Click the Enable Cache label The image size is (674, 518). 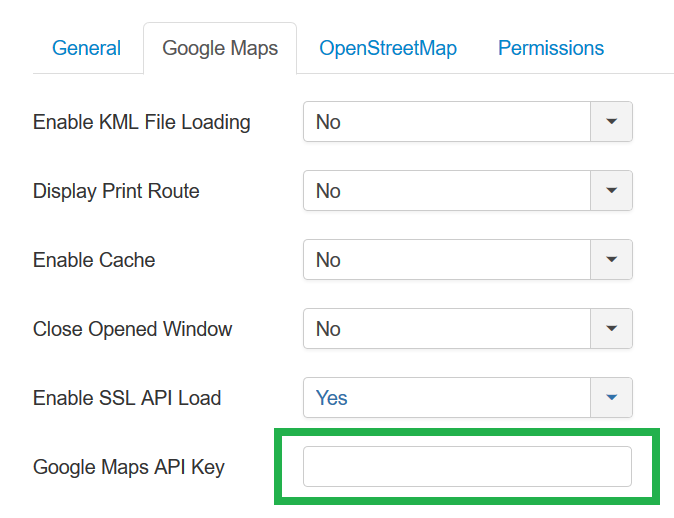94,260
